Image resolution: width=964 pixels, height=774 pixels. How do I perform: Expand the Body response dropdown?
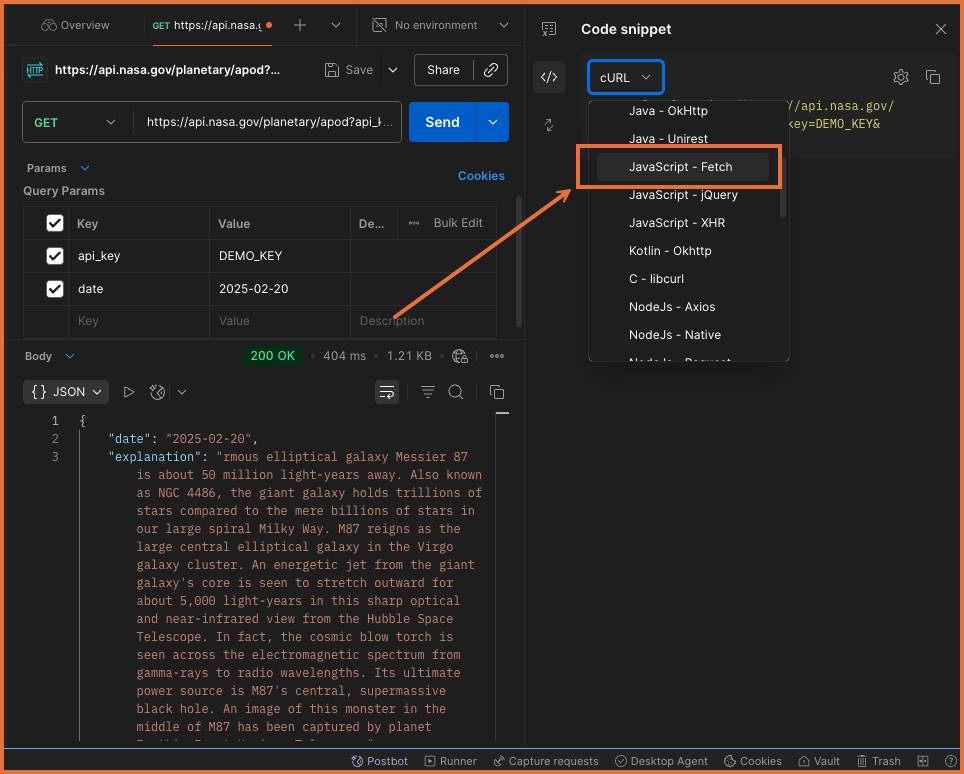click(x=70, y=356)
